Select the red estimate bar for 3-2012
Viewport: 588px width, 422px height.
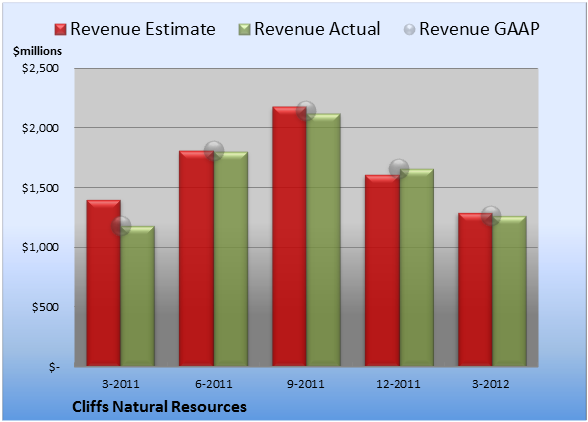tap(475, 290)
